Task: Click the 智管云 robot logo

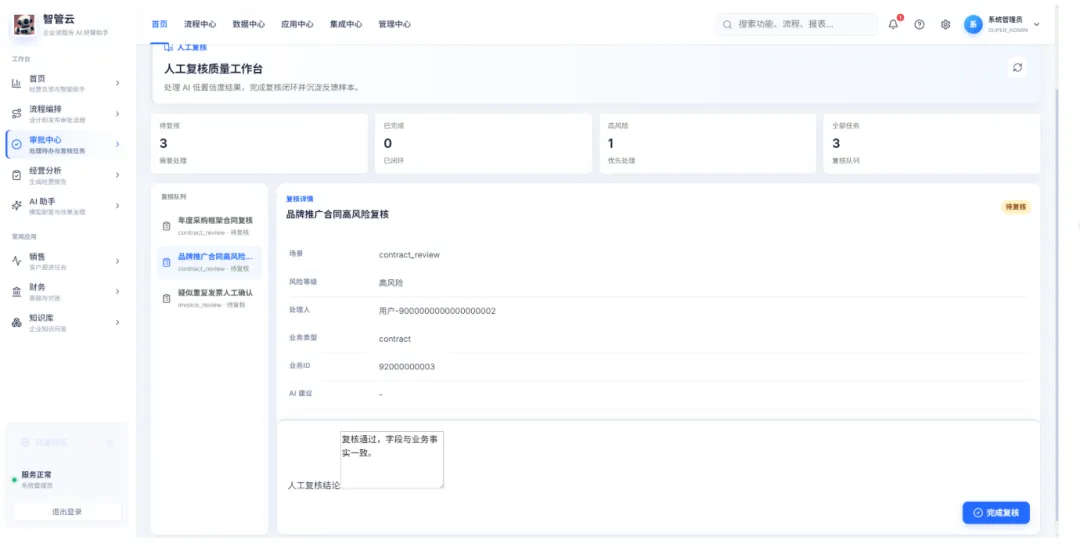Action: (x=24, y=25)
